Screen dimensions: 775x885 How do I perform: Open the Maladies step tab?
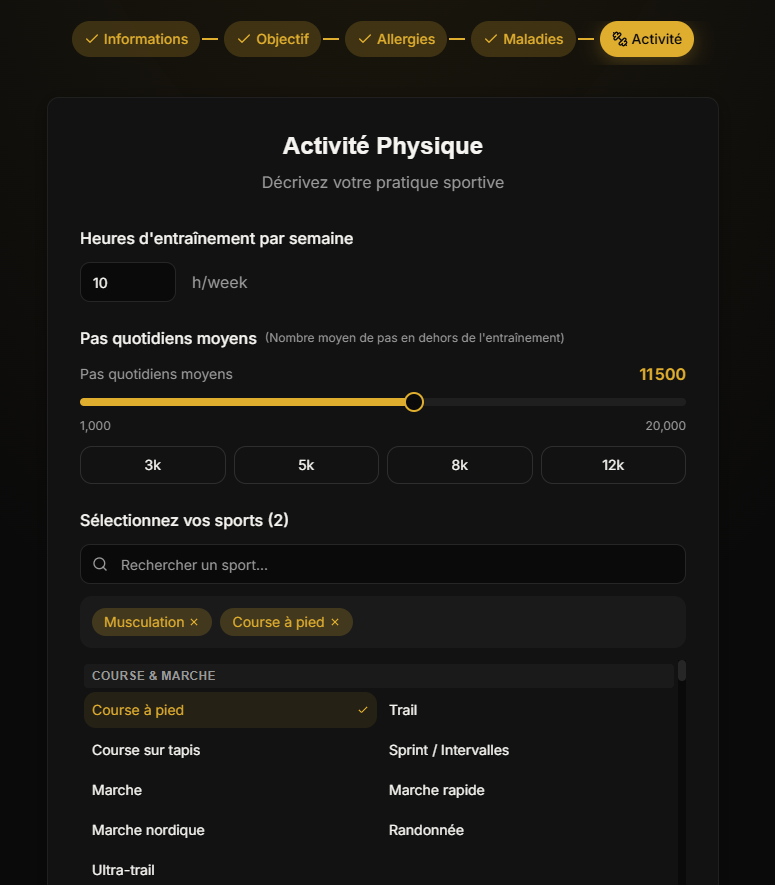pyautogui.click(x=523, y=39)
